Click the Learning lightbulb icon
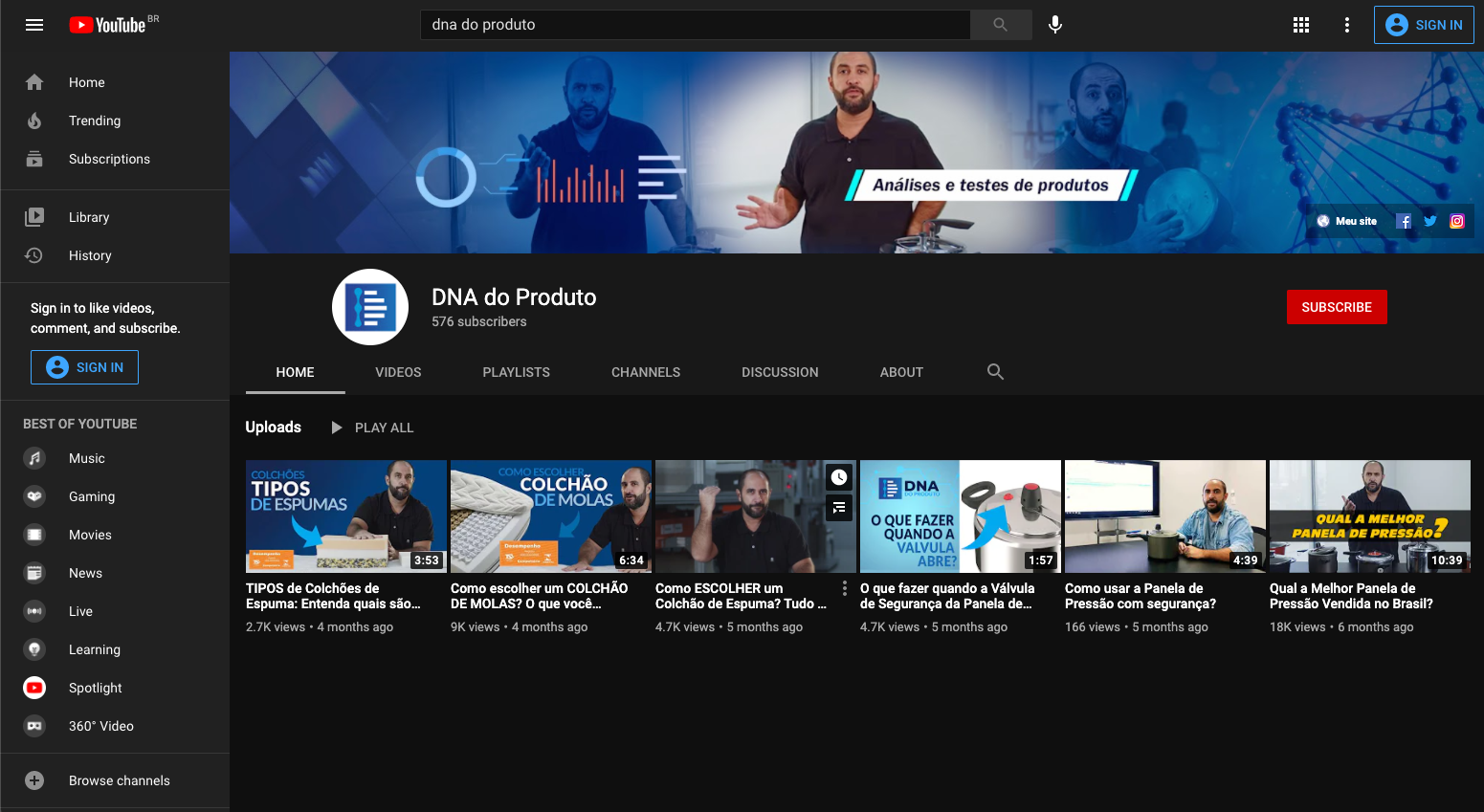The height and width of the screenshot is (812, 1484). tap(34, 649)
